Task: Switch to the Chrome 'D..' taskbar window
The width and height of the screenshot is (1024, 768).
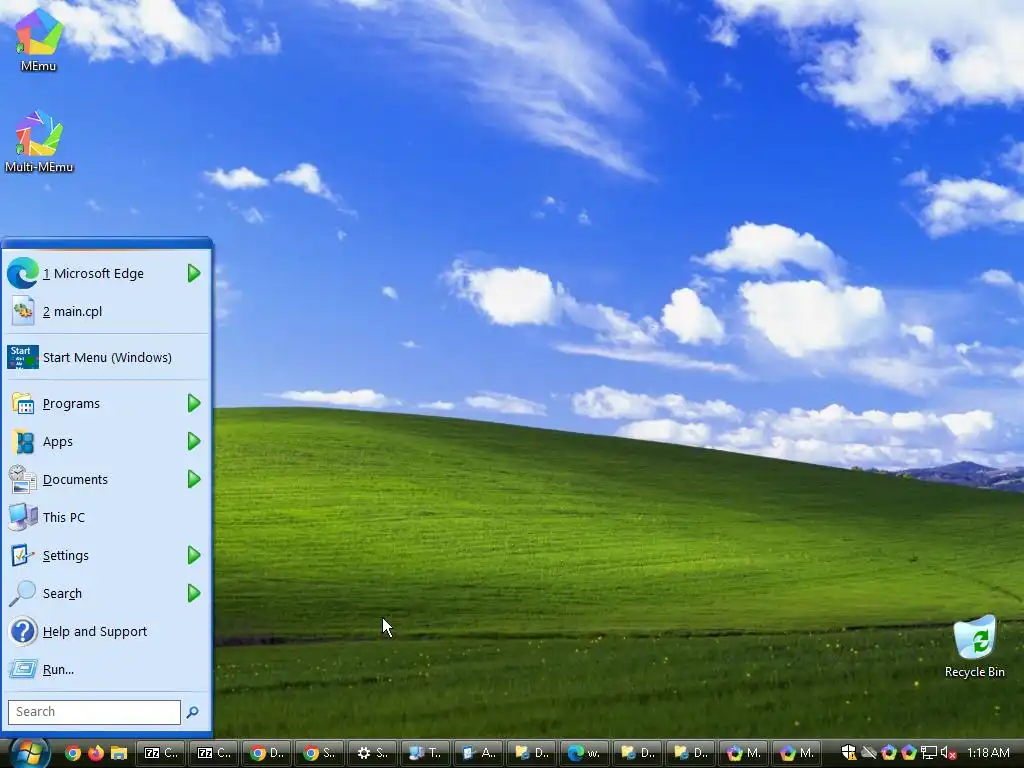Action: point(267,753)
